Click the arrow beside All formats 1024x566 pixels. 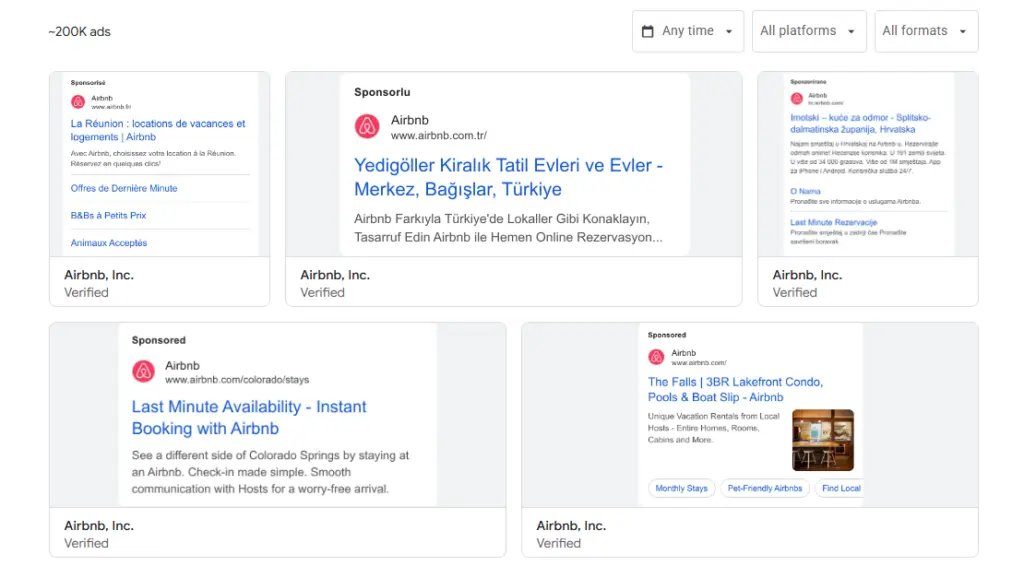pos(963,31)
